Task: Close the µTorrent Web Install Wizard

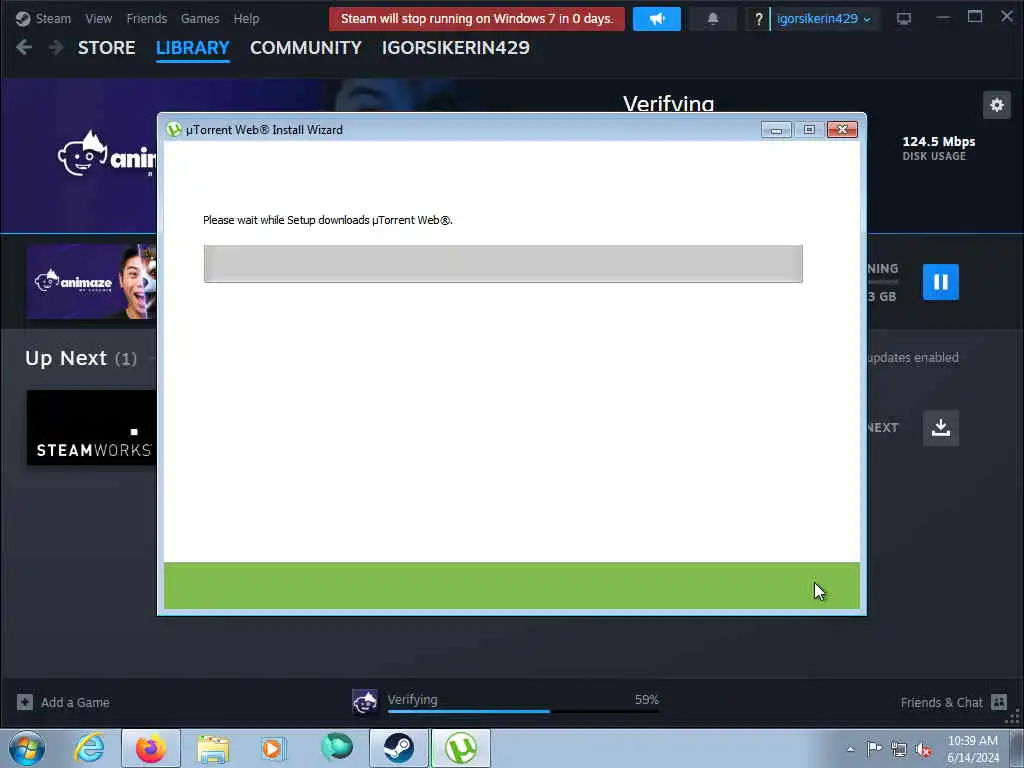Action: pyautogui.click(x=842, y=129)
